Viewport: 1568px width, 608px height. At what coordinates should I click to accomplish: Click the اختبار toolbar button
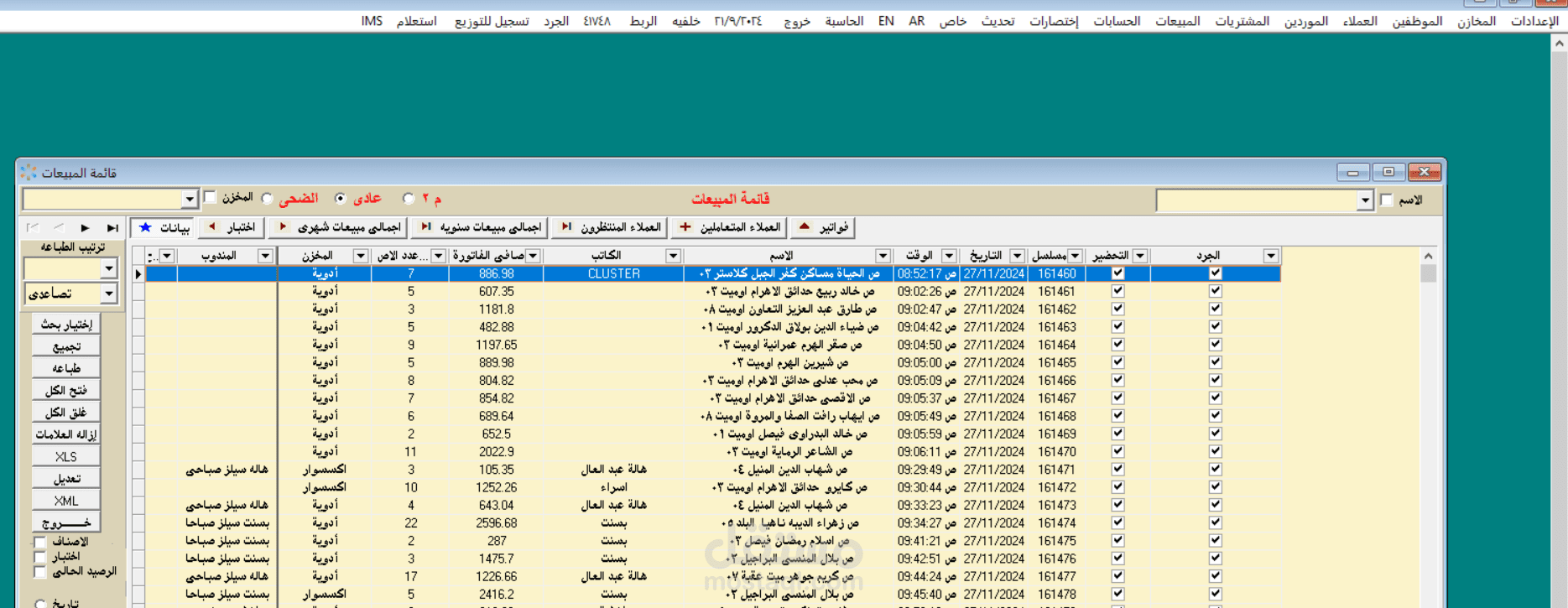click(232, 227)
